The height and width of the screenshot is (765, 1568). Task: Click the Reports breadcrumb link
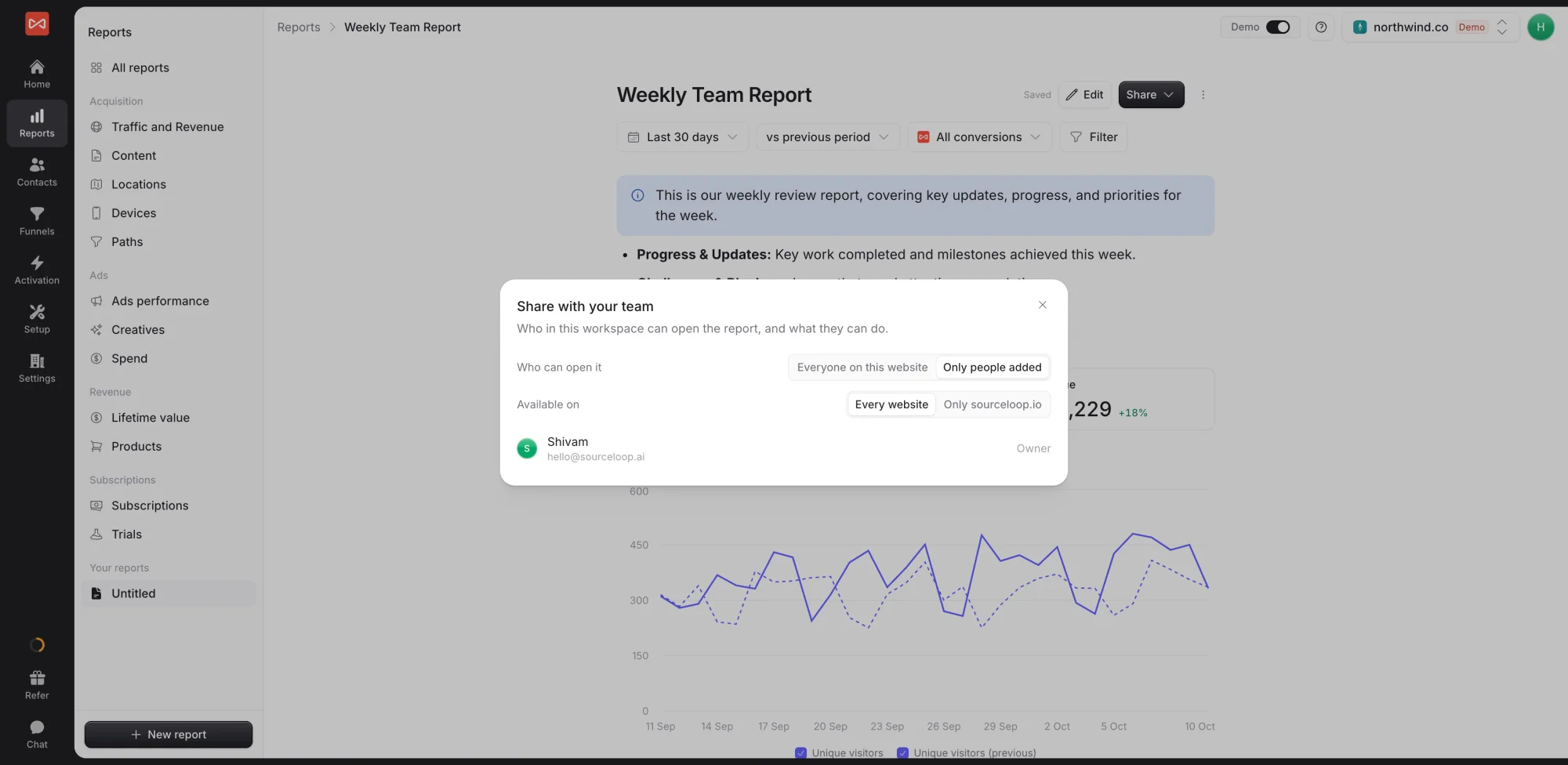point(299,27)
